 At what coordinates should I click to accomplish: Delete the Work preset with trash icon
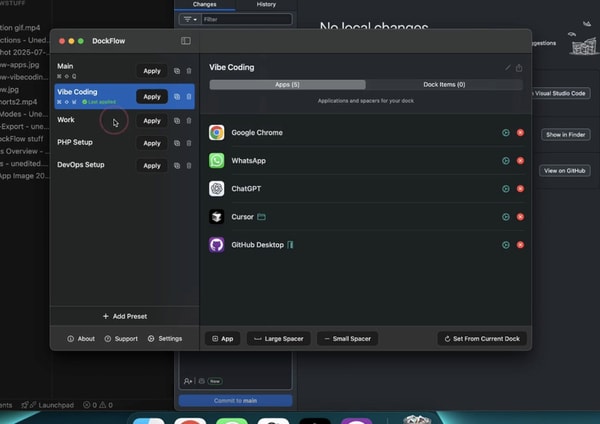[x=189, y=121]
